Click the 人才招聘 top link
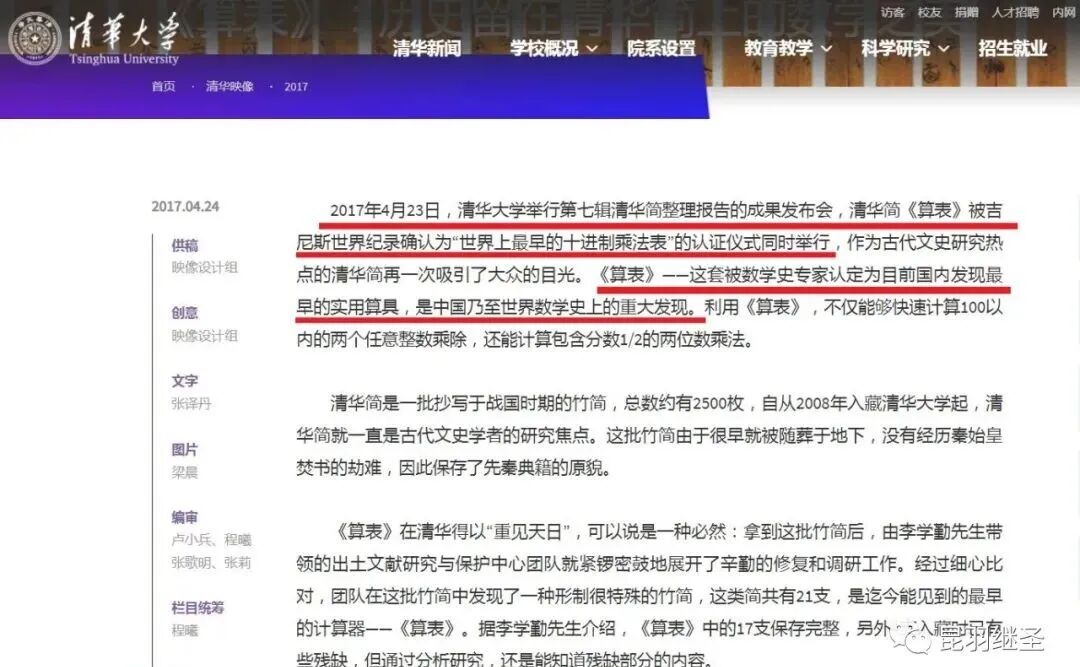The width and height of the screenshot is (1080, 667). pos(1015,12)
